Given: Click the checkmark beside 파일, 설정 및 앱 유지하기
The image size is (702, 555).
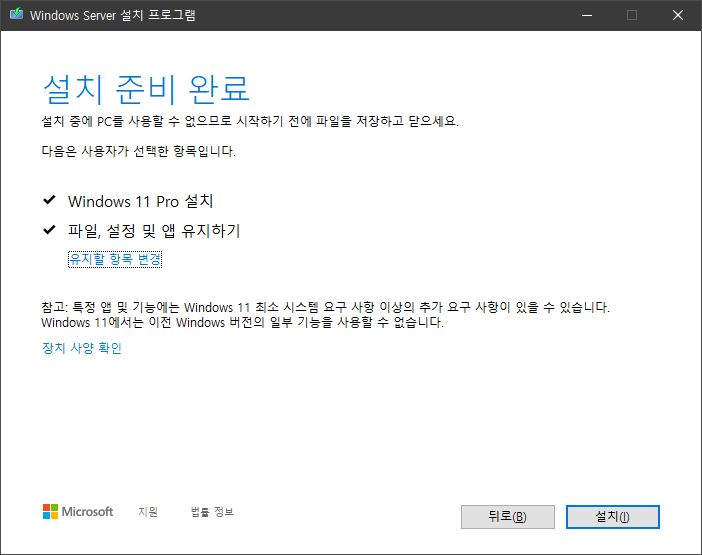Looking at the screenshot, I should [49, 230].
